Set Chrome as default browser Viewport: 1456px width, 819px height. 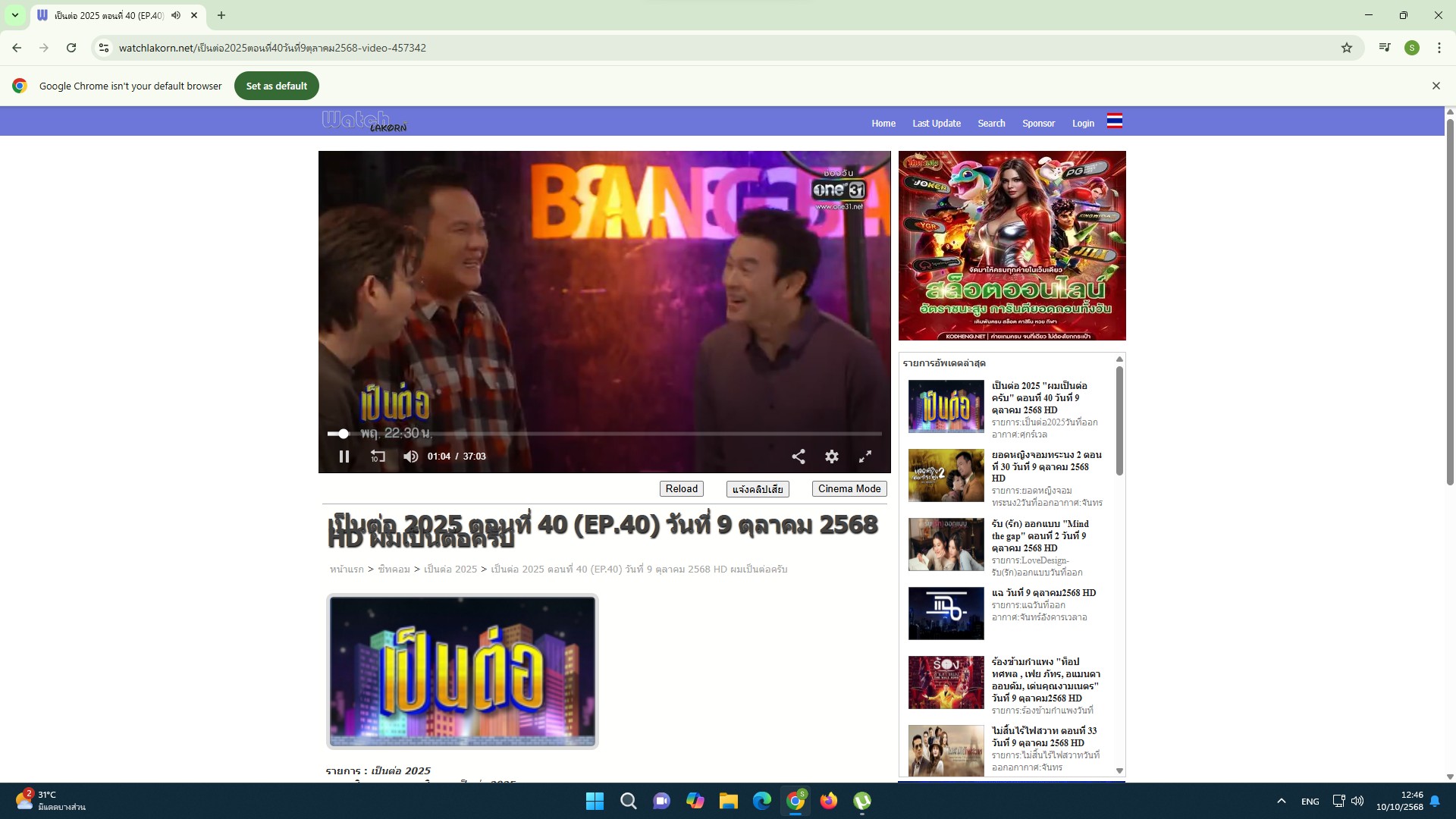coord(276,86)
